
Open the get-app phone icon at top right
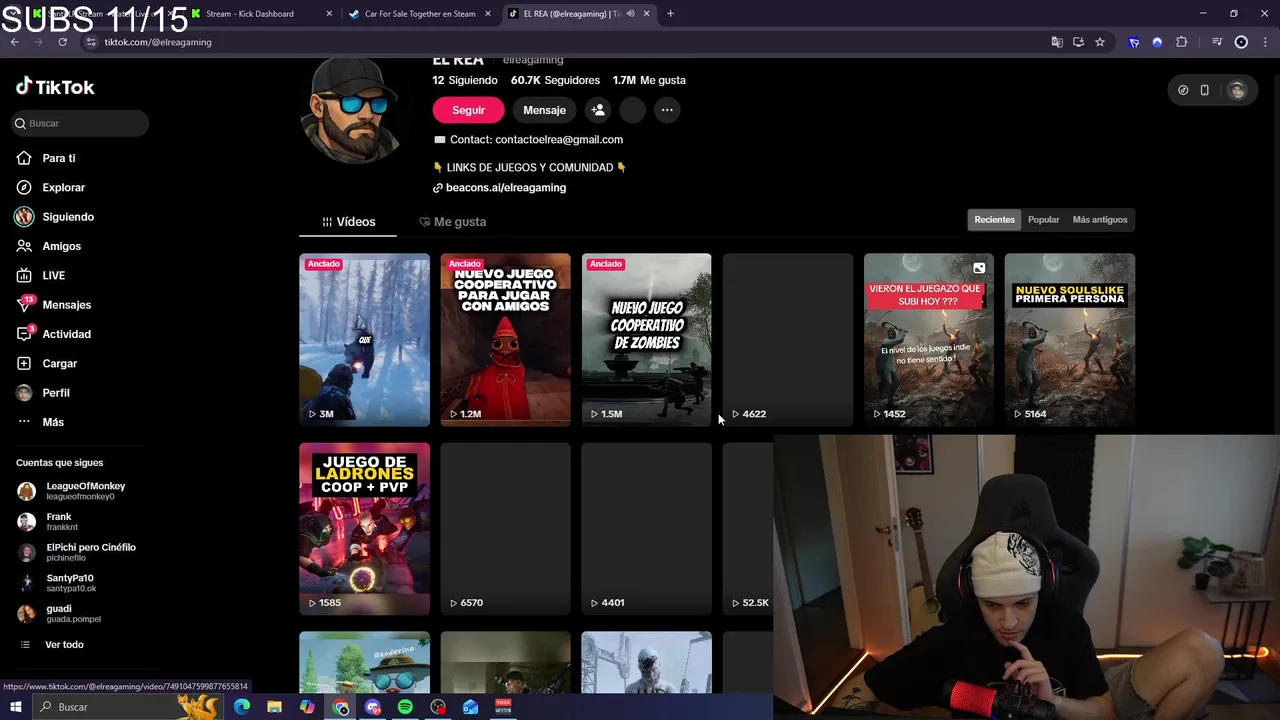coord(1205,90)
